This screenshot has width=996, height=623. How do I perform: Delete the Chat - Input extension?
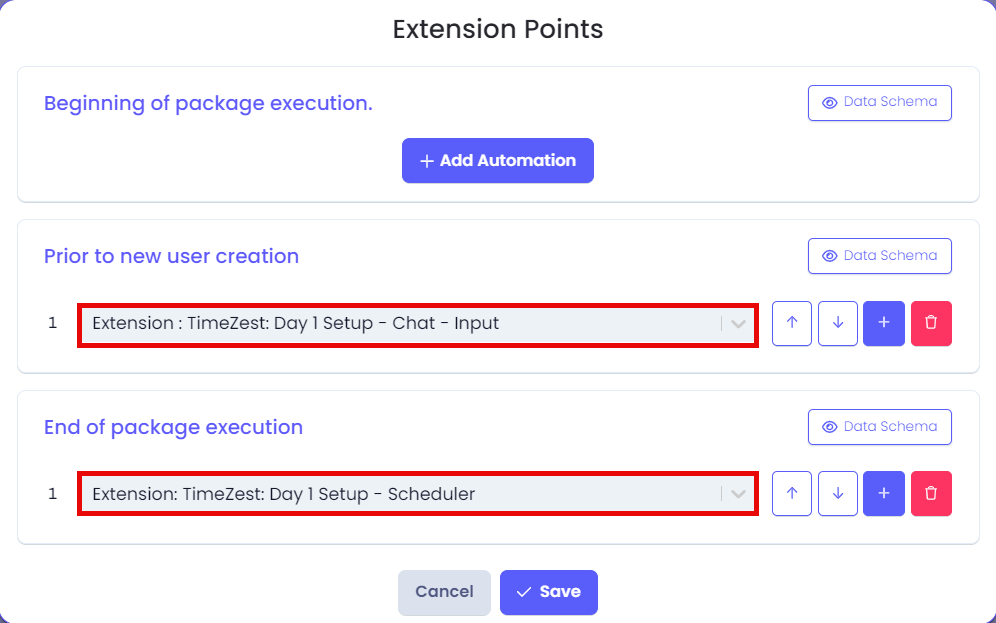[931, 323]
